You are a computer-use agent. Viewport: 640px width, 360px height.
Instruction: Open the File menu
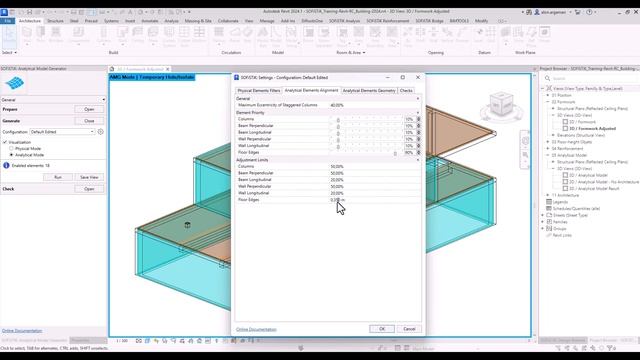coord(8,21)
